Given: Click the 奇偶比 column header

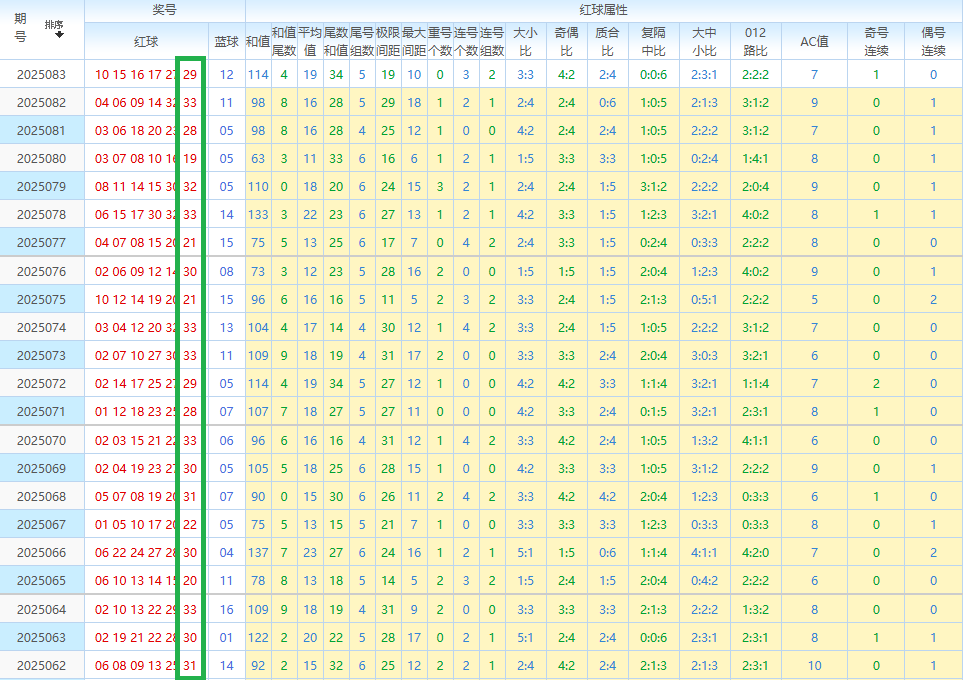Looking at the screenshot, I should pos(566,41).
